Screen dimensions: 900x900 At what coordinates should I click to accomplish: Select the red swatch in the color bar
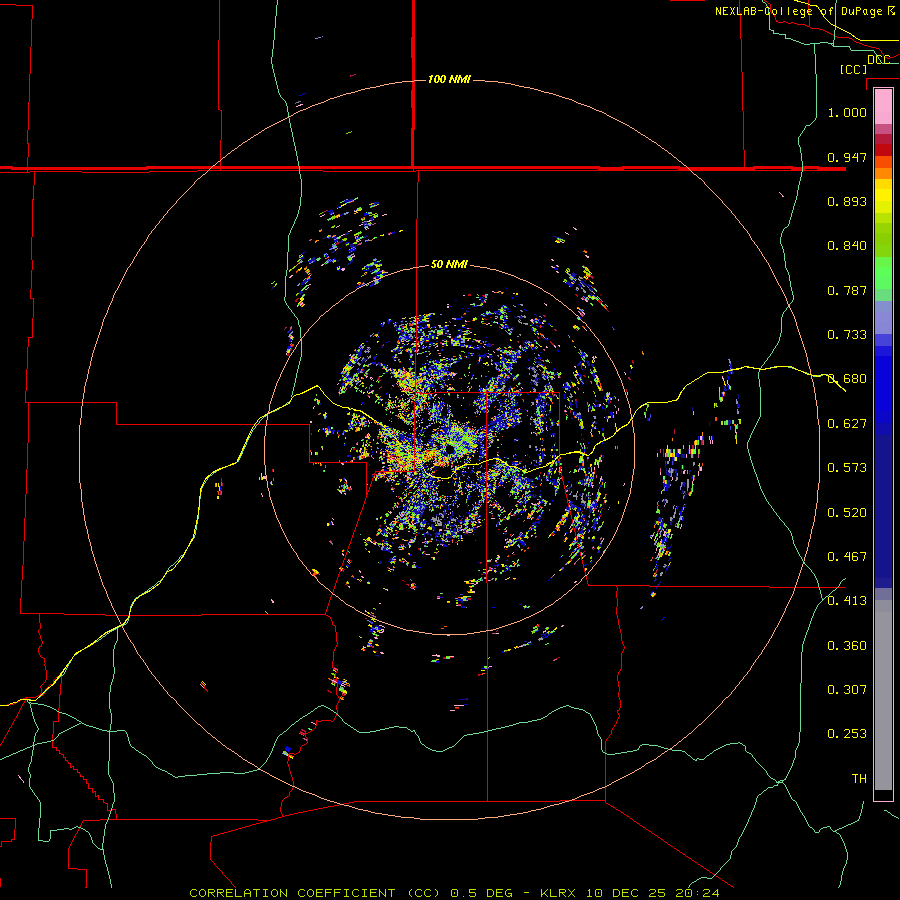coord(883,150)
